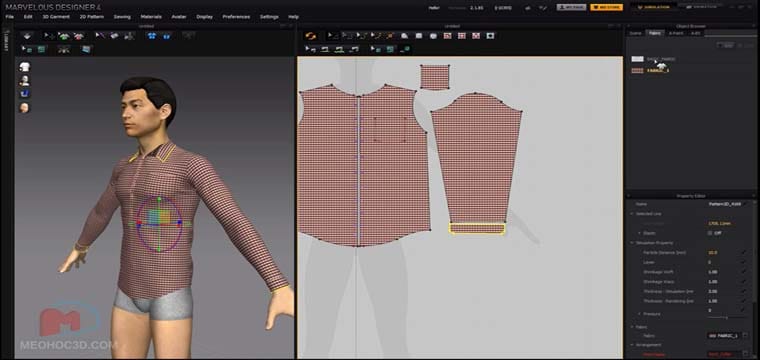This screenshot has height=360, width=760.
Task: Click the blue environment display icon in 3D view
Action: click(x=24, y=94)
